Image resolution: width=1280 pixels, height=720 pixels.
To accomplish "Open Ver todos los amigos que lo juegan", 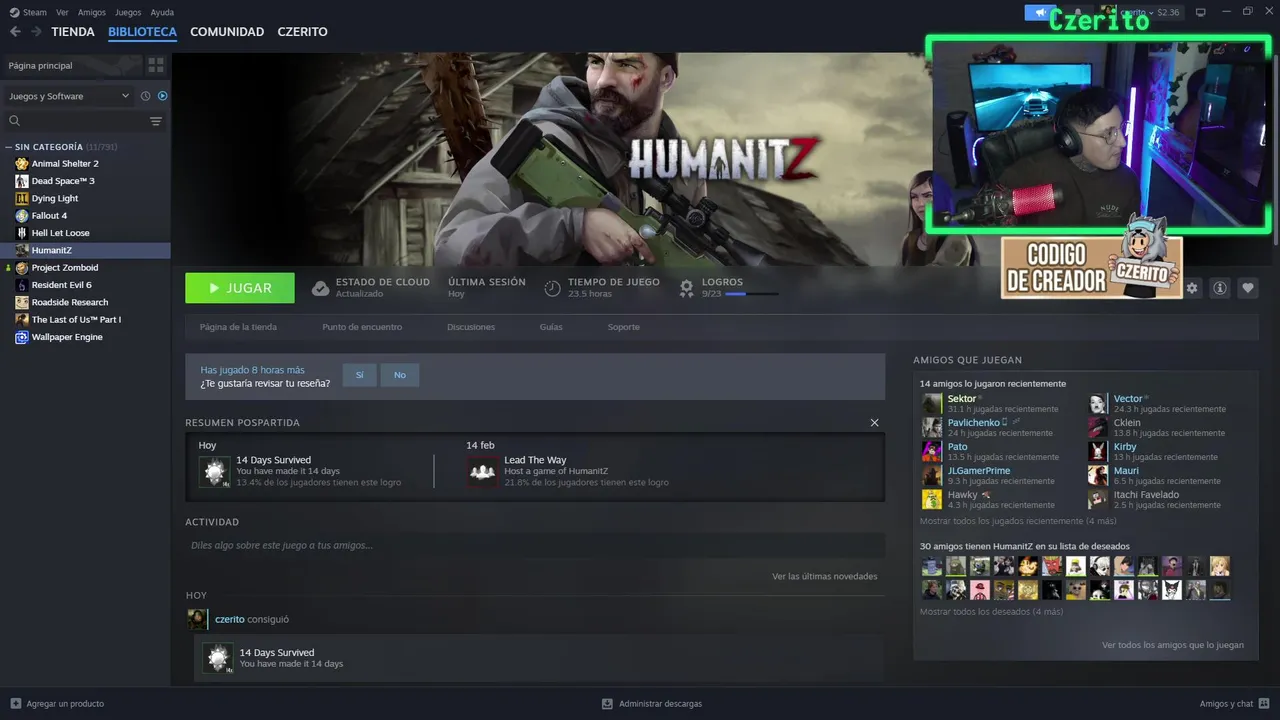I will [x=1173, y=645].
